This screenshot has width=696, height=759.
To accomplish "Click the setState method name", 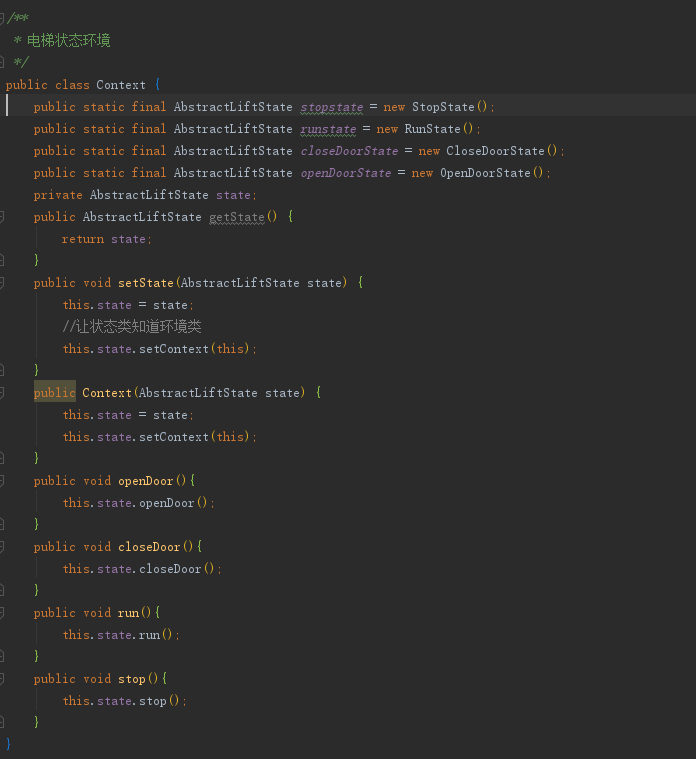I will [146, 283].
